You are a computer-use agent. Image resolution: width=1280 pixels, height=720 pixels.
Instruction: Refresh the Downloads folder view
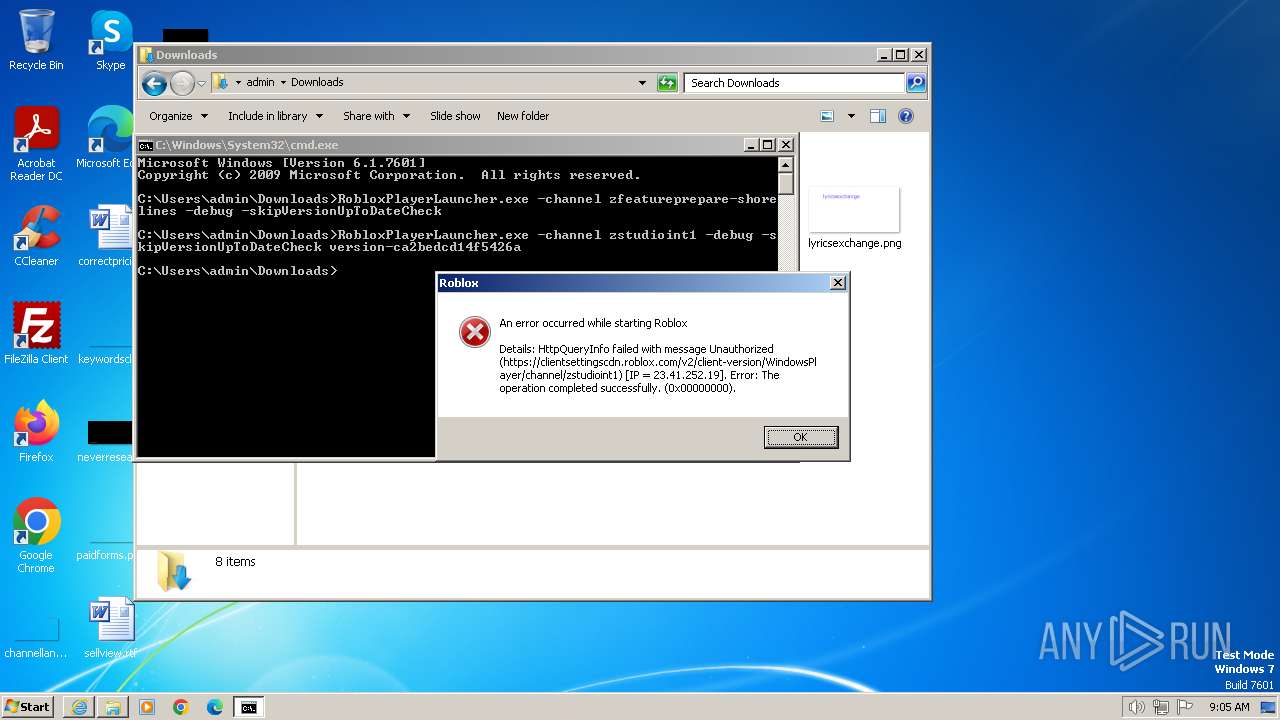click(x=667, y=83)
